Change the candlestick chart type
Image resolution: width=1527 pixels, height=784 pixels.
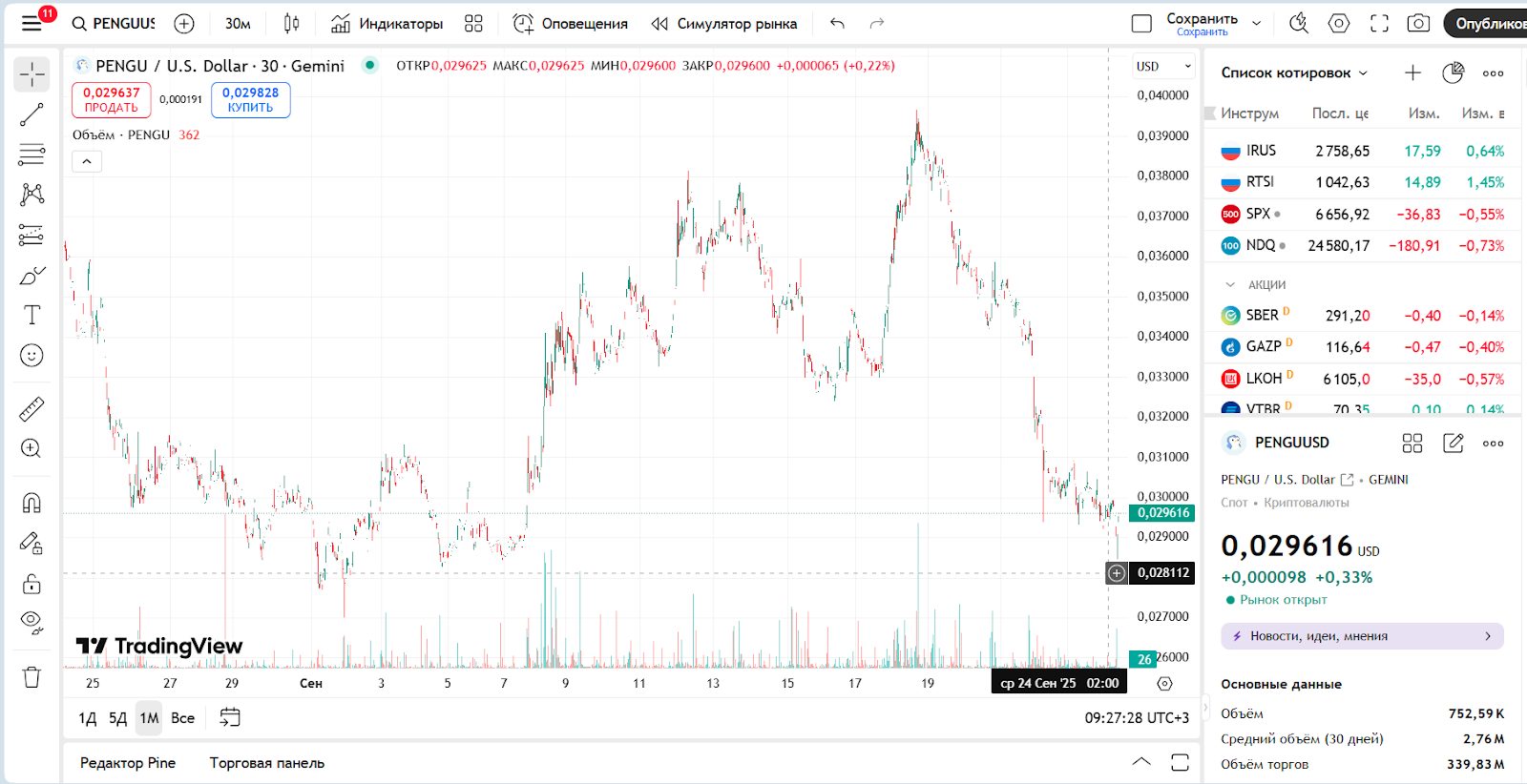point(292,23)
